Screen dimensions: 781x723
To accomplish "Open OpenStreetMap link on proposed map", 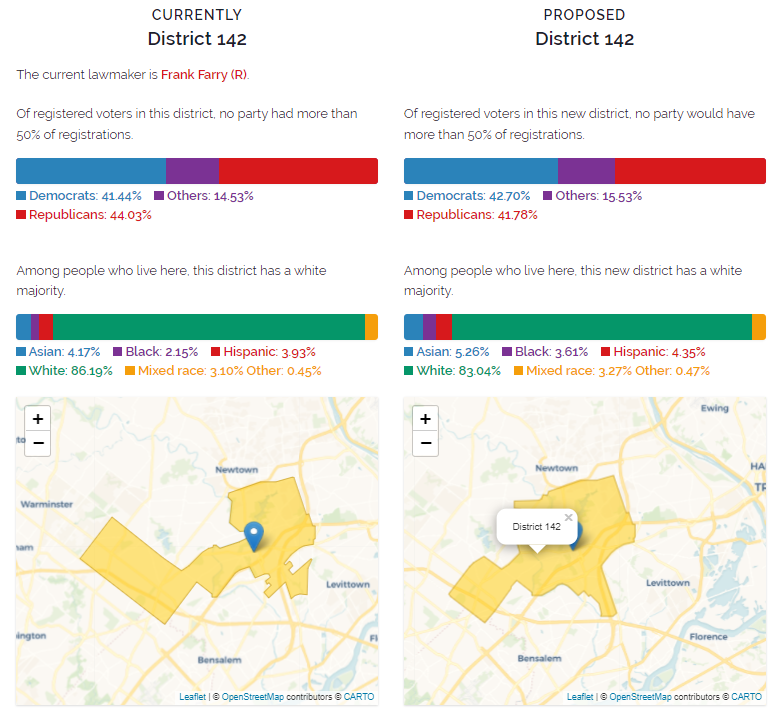I will [640, 697].
